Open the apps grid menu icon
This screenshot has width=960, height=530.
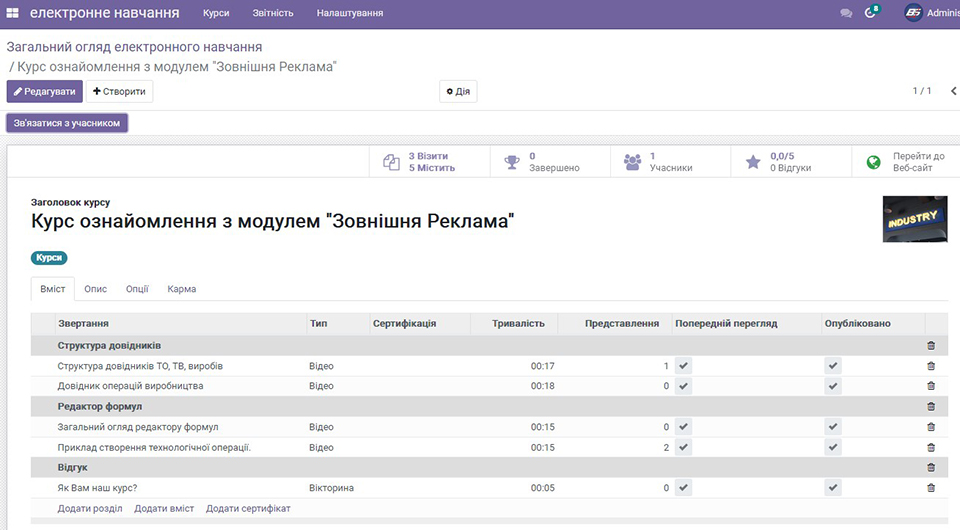[x=13, y=14]
